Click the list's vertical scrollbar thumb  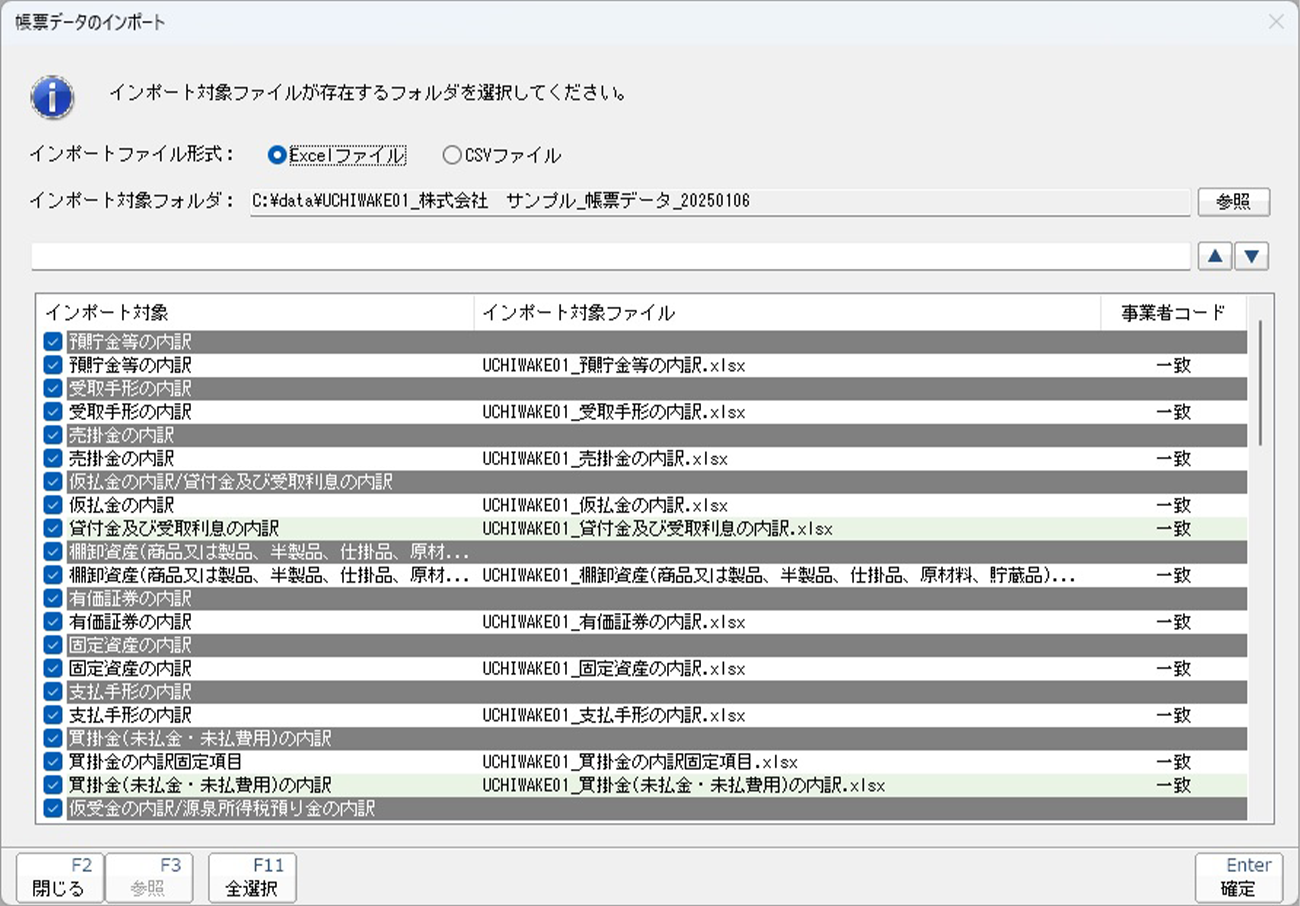[1261, 382]
